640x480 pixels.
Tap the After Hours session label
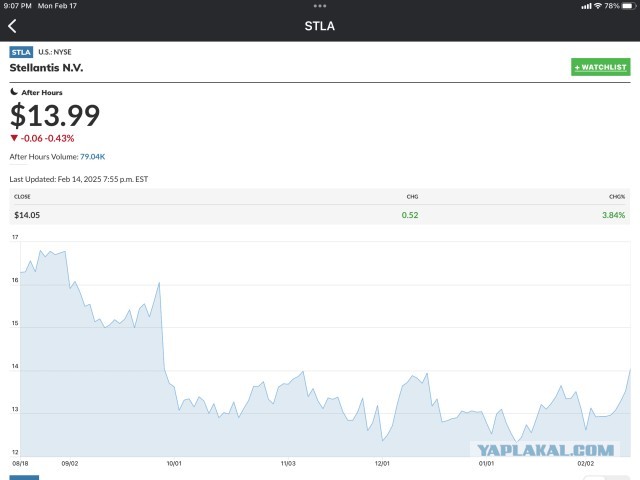[x=42, y=93]
